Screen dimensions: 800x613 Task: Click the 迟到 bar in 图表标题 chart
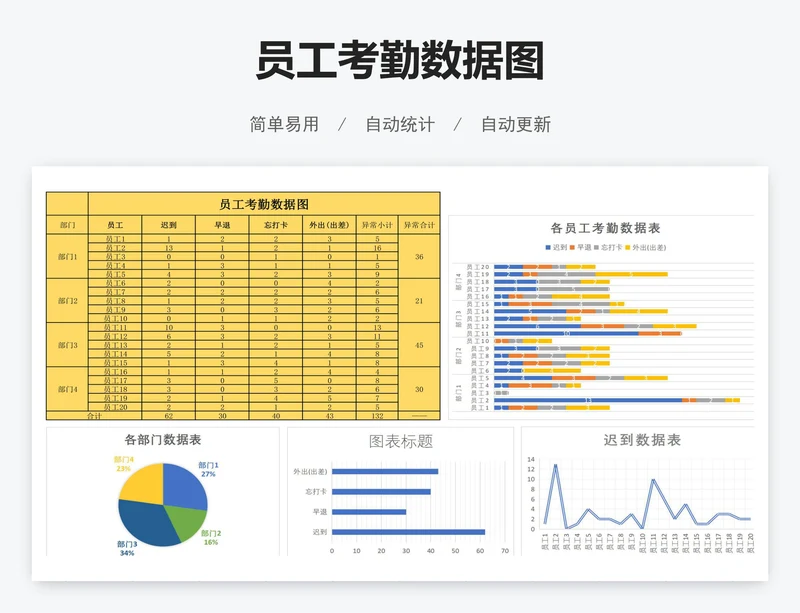tap(408, 532)
